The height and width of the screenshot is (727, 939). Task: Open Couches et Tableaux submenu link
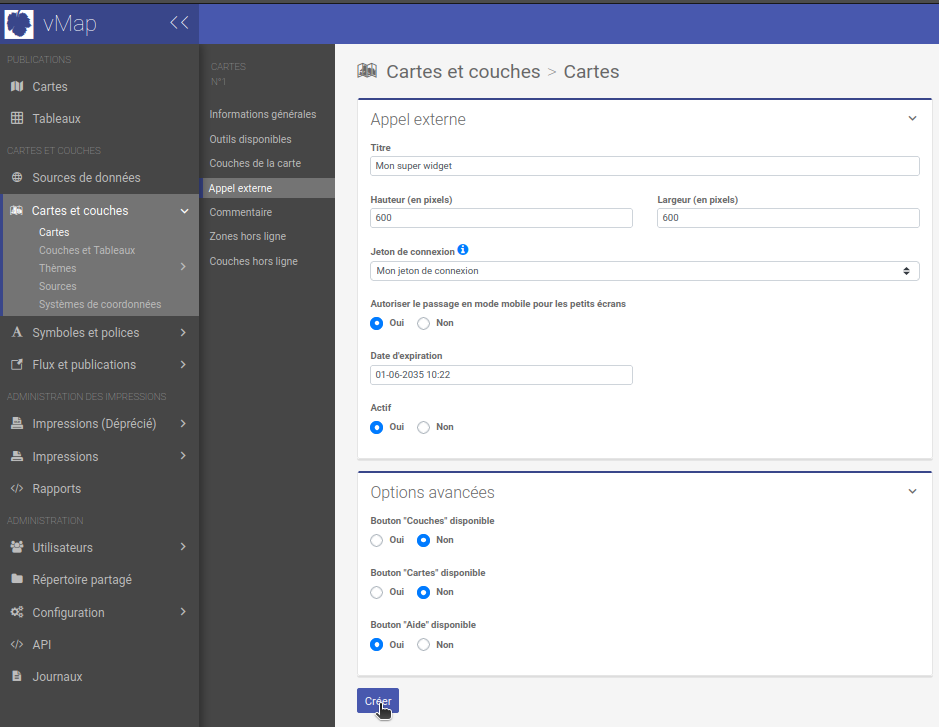[87, 250]
